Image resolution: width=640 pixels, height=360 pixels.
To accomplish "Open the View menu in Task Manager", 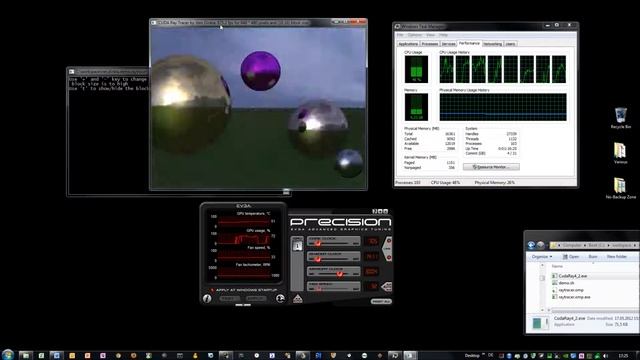I will point(430,35).
